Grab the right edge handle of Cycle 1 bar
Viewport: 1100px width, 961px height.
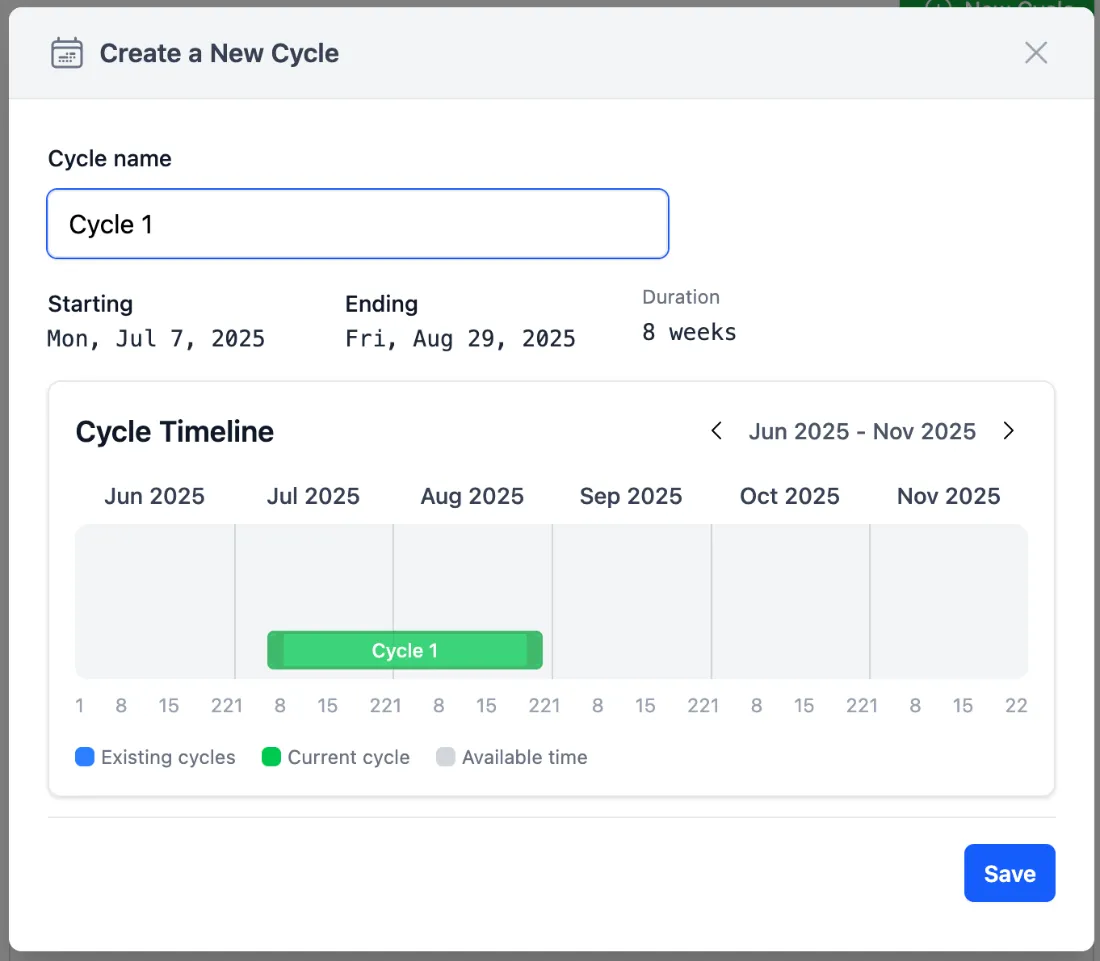tap(535, 650)
